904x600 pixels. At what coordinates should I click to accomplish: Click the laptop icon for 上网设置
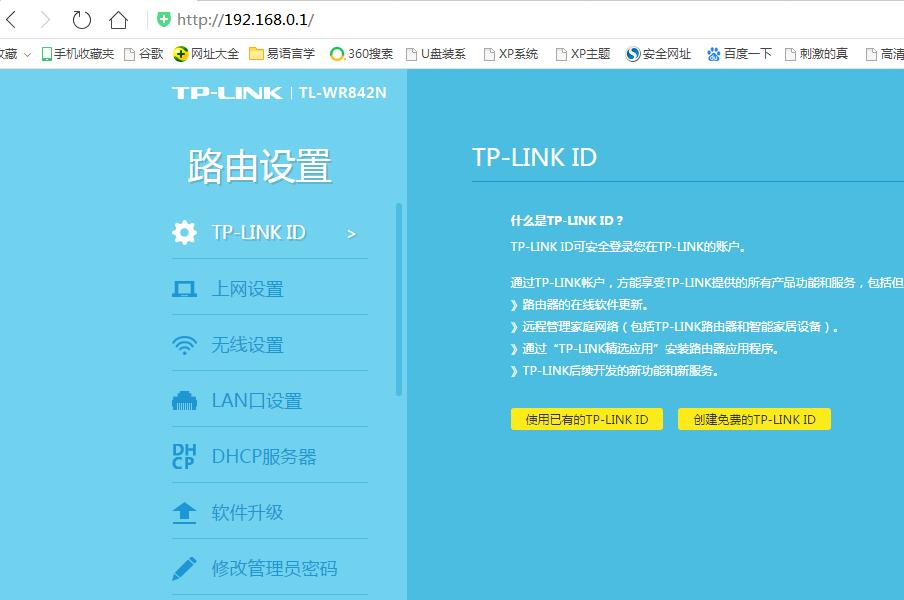tap(184, 289)
